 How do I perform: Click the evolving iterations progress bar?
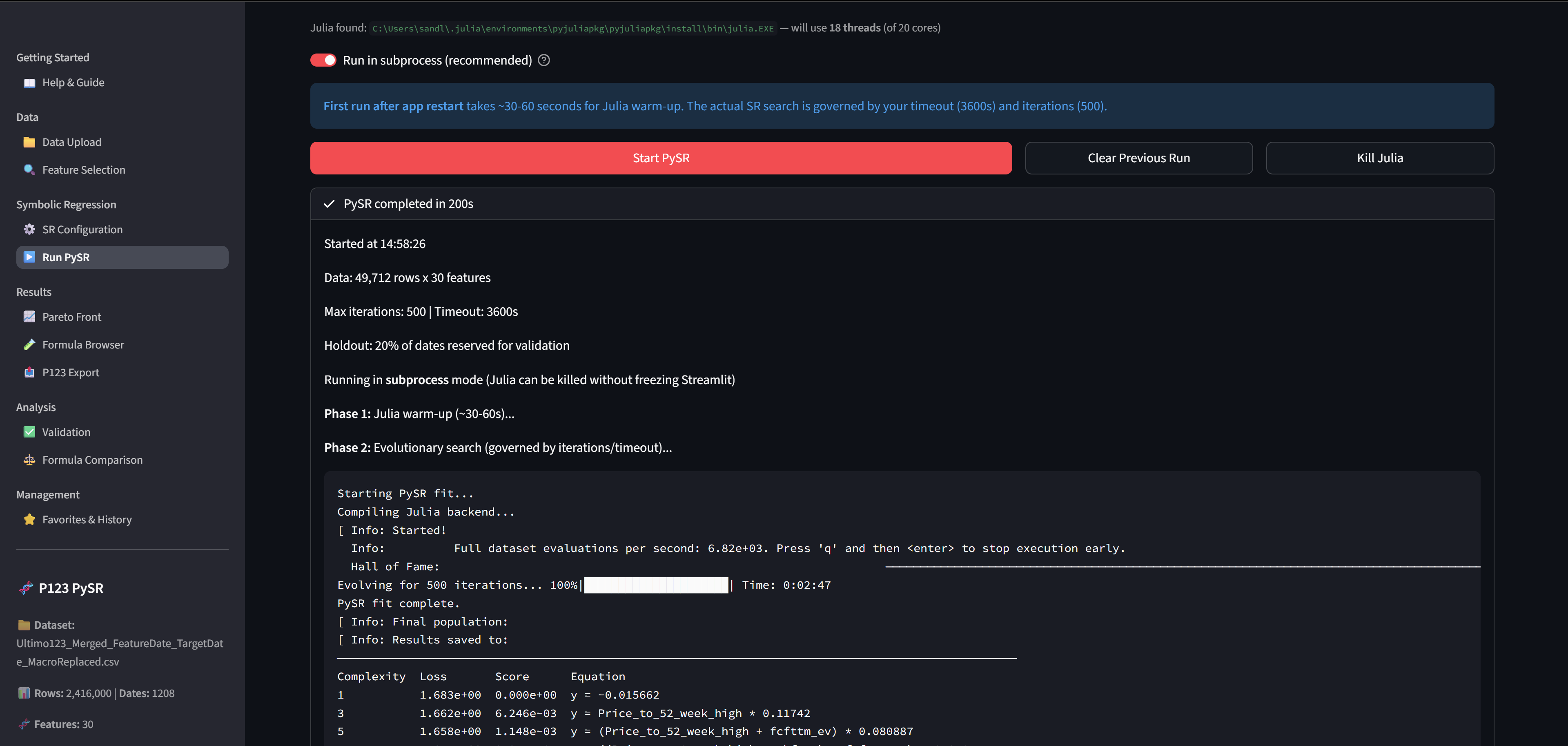(x=655, y=585)
